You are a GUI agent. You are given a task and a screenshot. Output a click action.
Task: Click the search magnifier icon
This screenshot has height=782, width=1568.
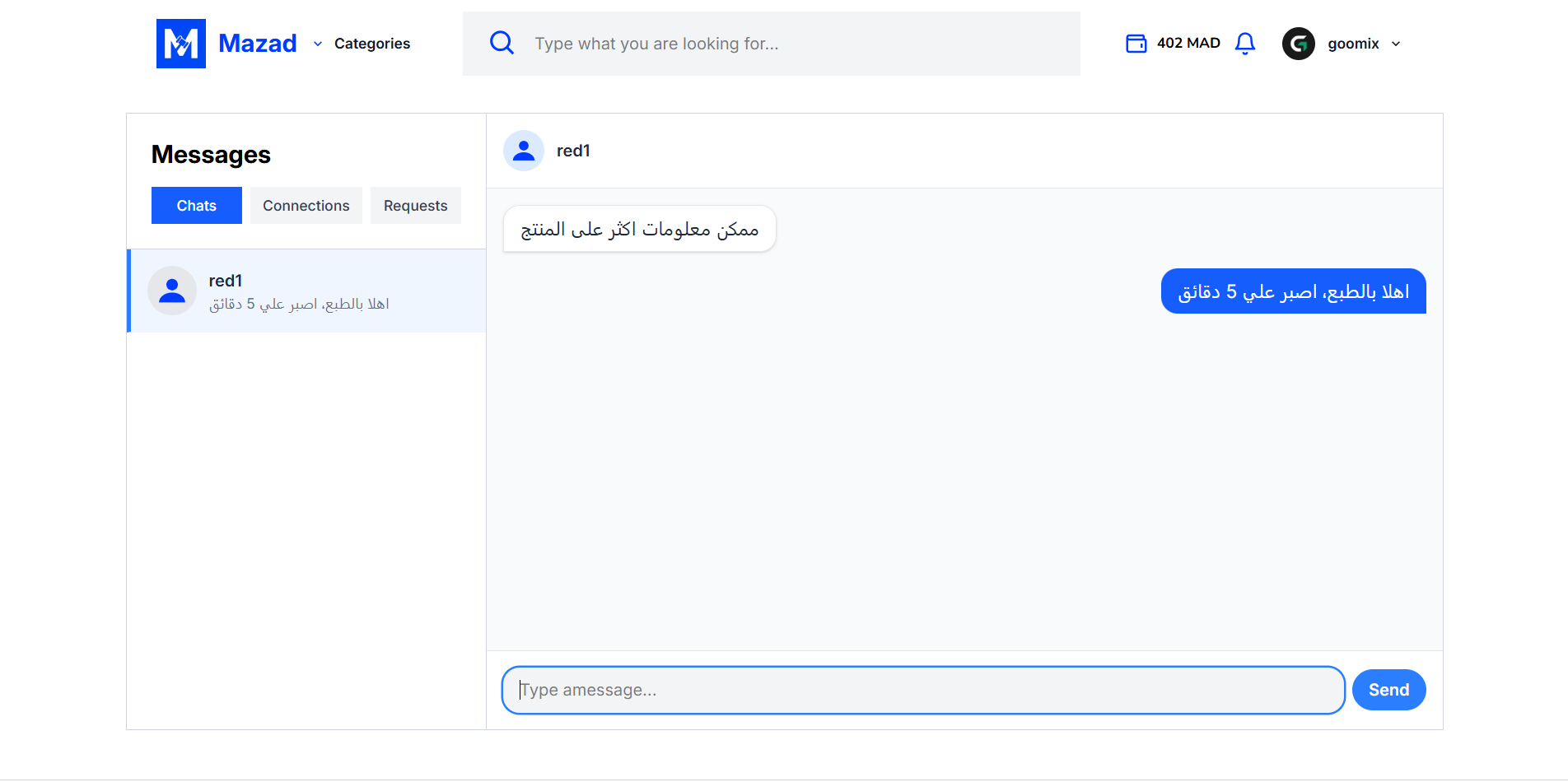502,43
